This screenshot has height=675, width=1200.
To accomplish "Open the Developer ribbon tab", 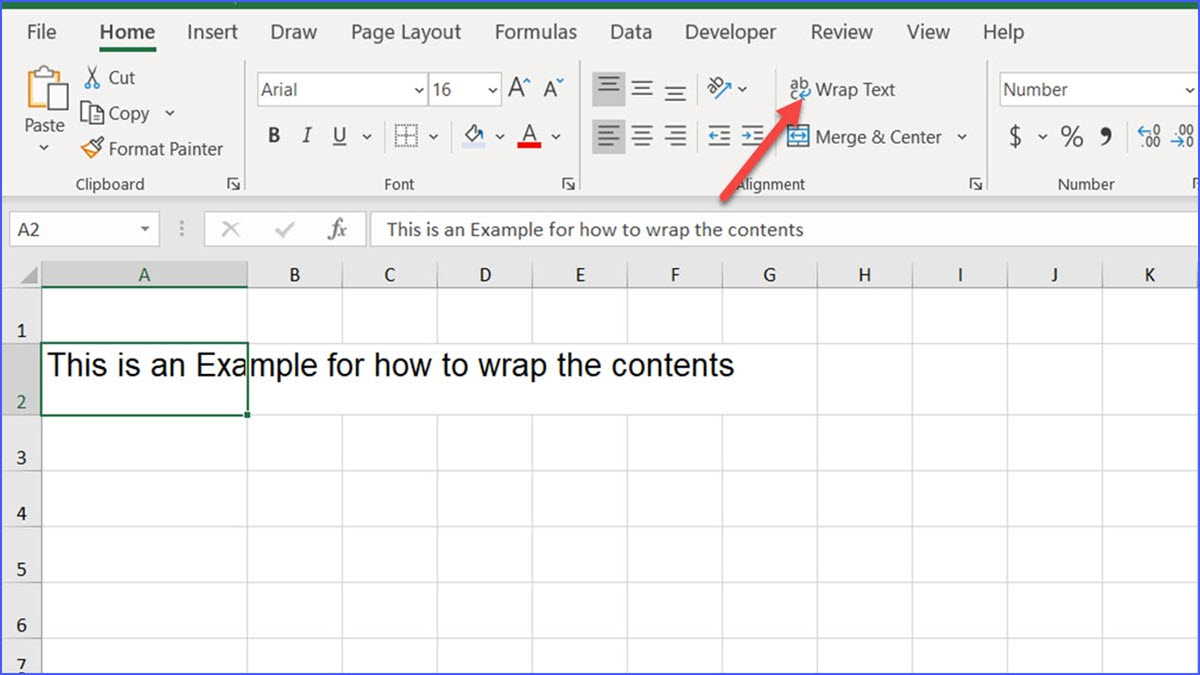I will point(730,32).
